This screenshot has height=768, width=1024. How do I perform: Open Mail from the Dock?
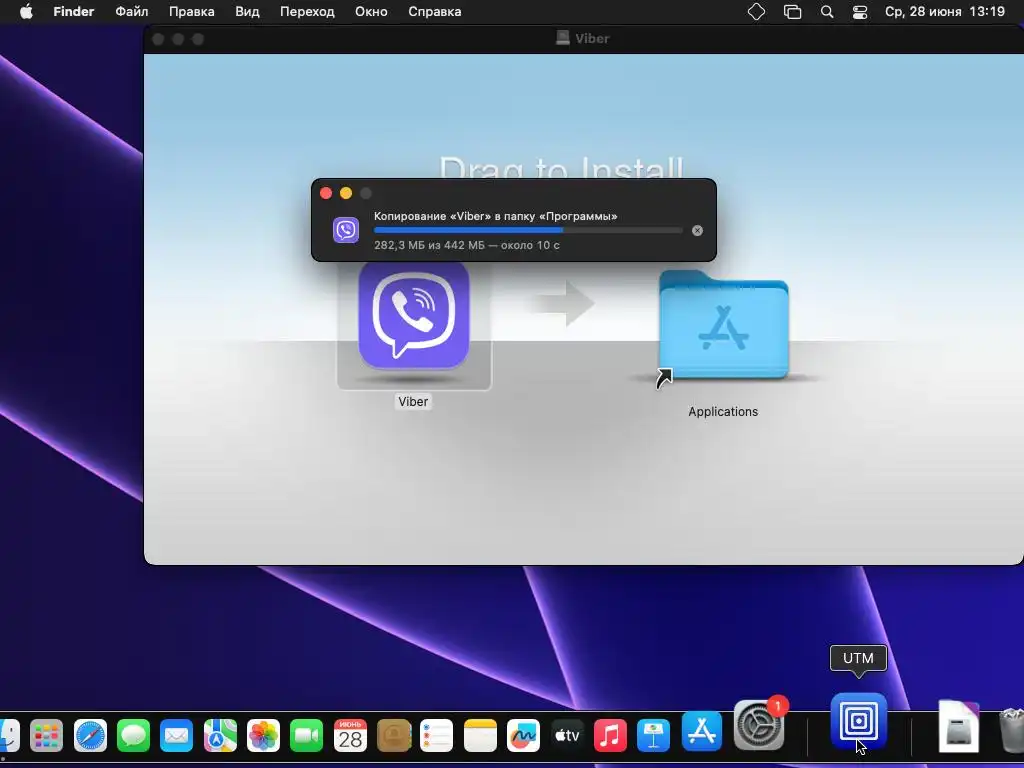[176, 737]
